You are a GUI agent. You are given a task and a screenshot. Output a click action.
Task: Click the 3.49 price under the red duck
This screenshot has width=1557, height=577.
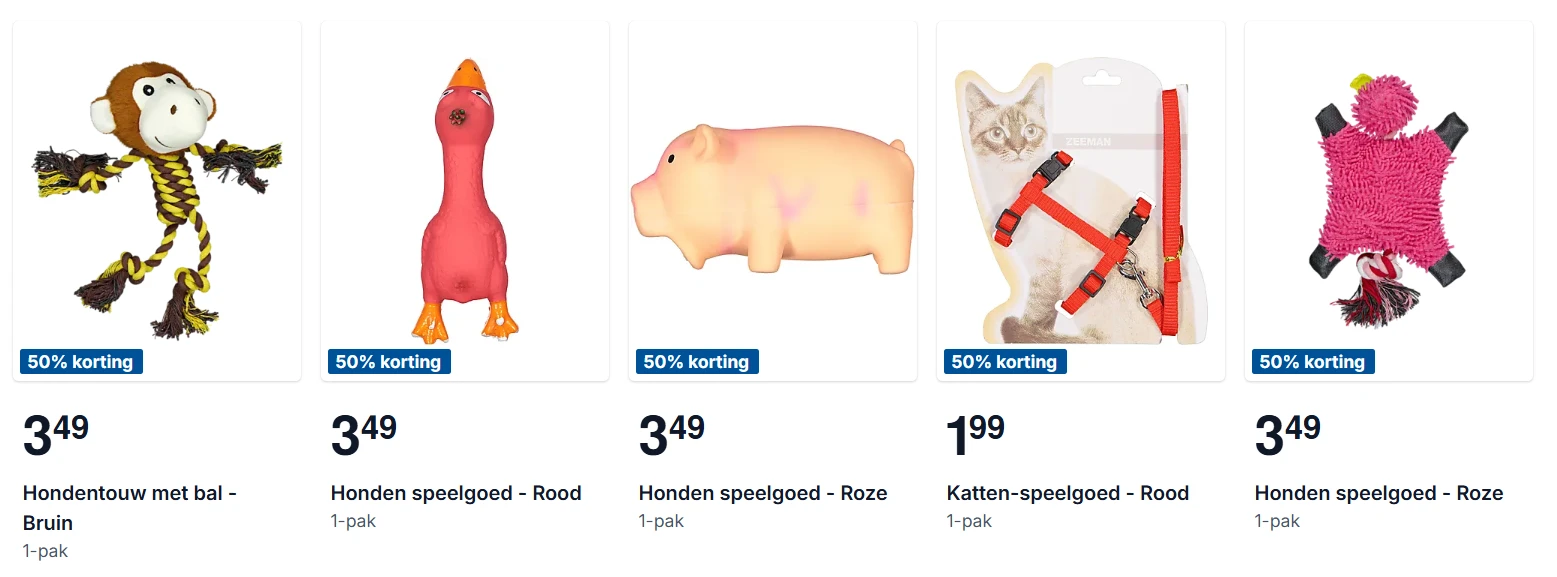click(x=364, y=436)
